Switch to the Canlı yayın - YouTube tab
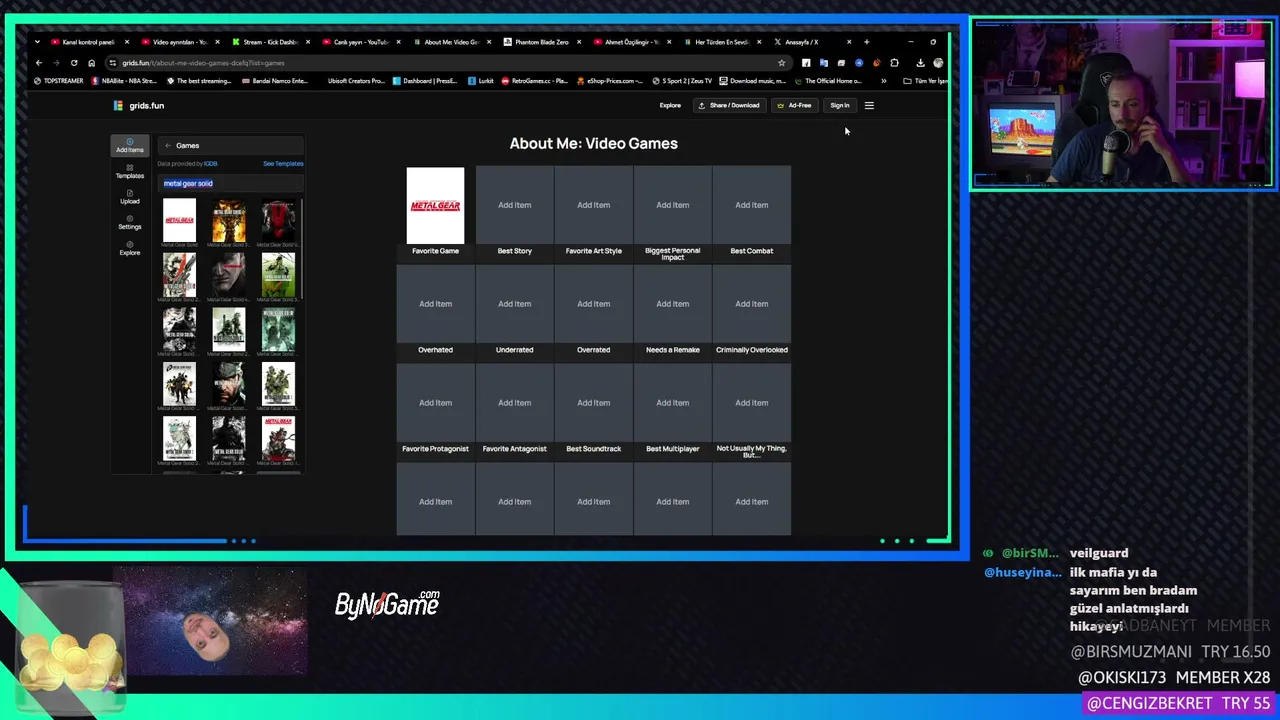1280x720 pixels. click(x=360, y=42)
